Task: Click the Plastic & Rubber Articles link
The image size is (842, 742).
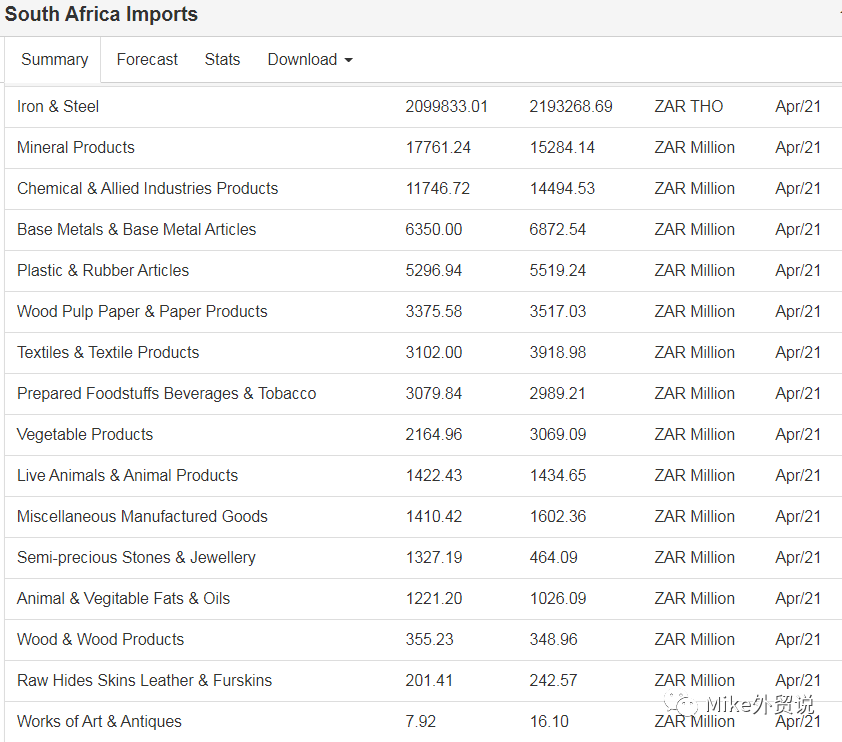Action: point(103,271)
